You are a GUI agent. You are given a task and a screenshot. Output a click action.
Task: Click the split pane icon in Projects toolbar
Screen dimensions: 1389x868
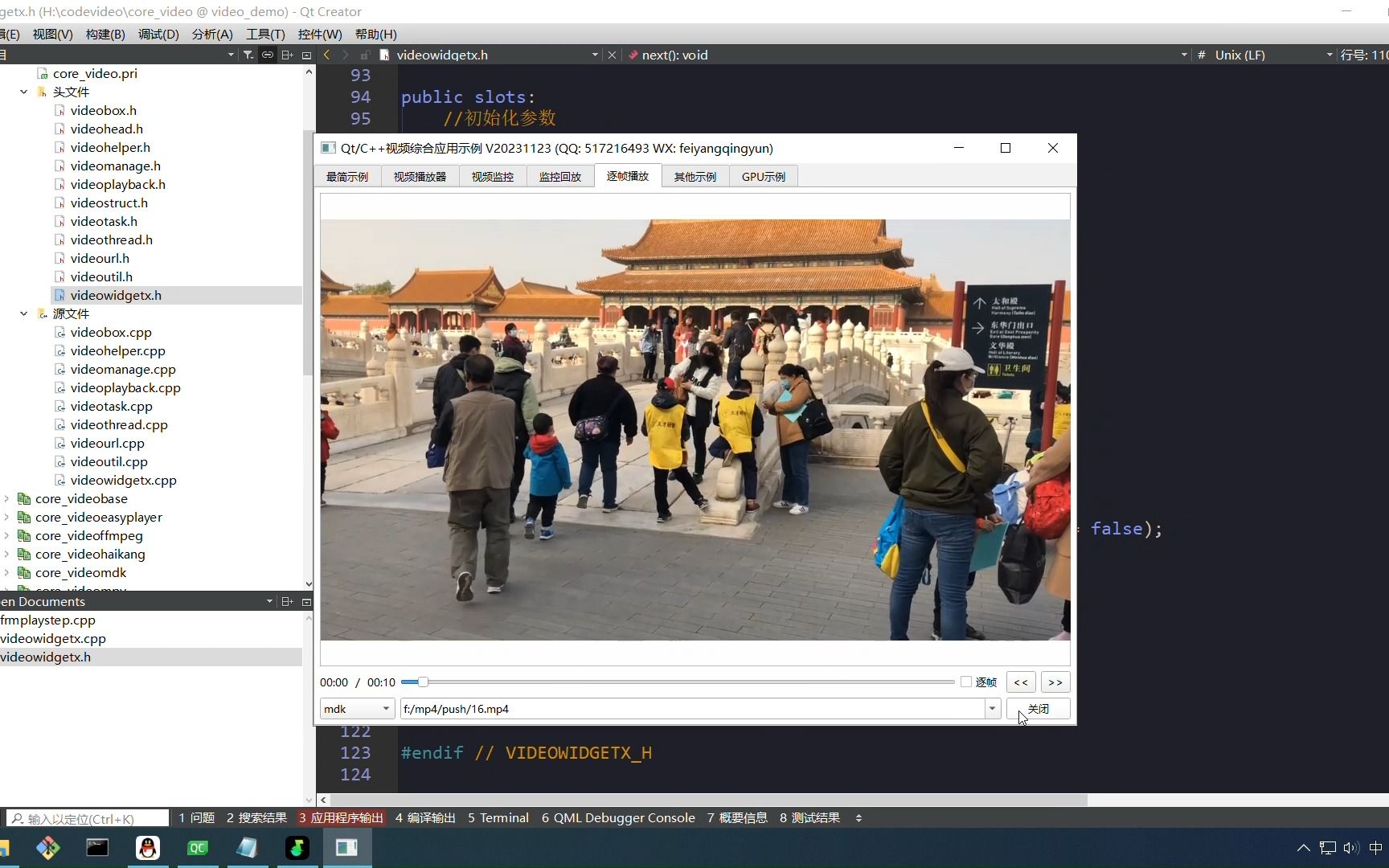(287, 55)
